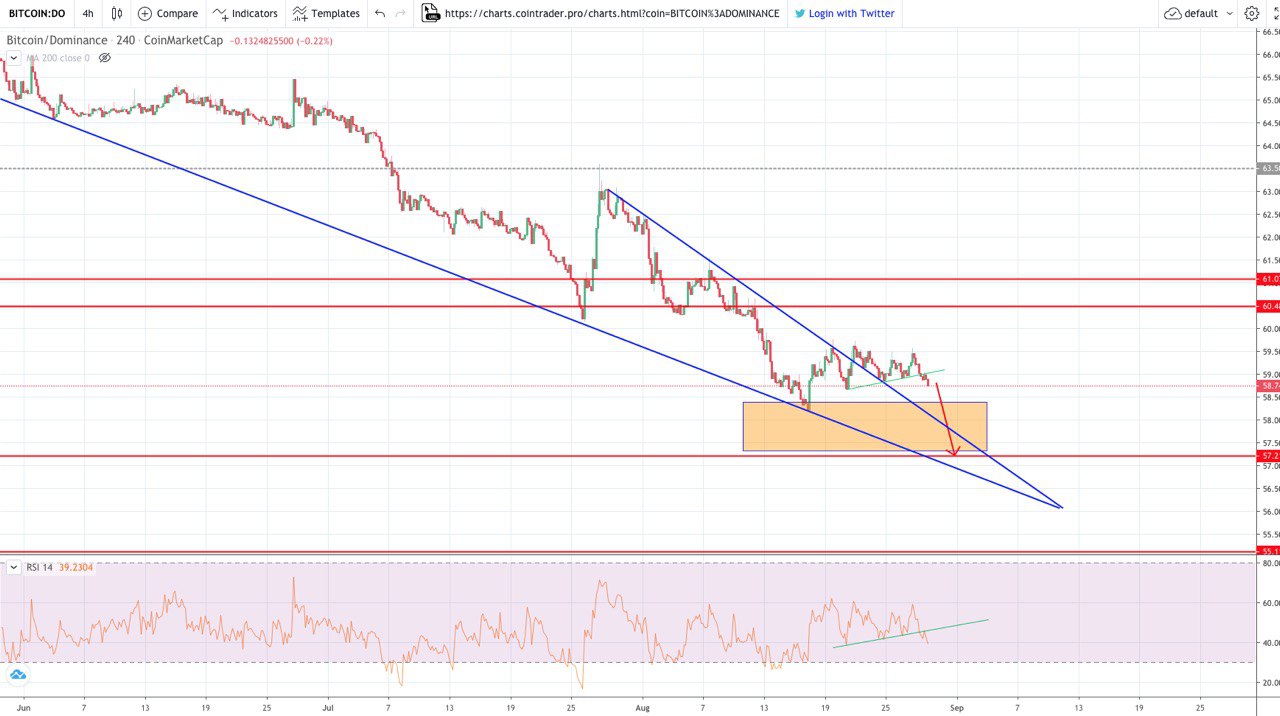Screen dimensions: 1280x716
Task: Click the 63.5 grey price label
Action: coord(1269,168)
